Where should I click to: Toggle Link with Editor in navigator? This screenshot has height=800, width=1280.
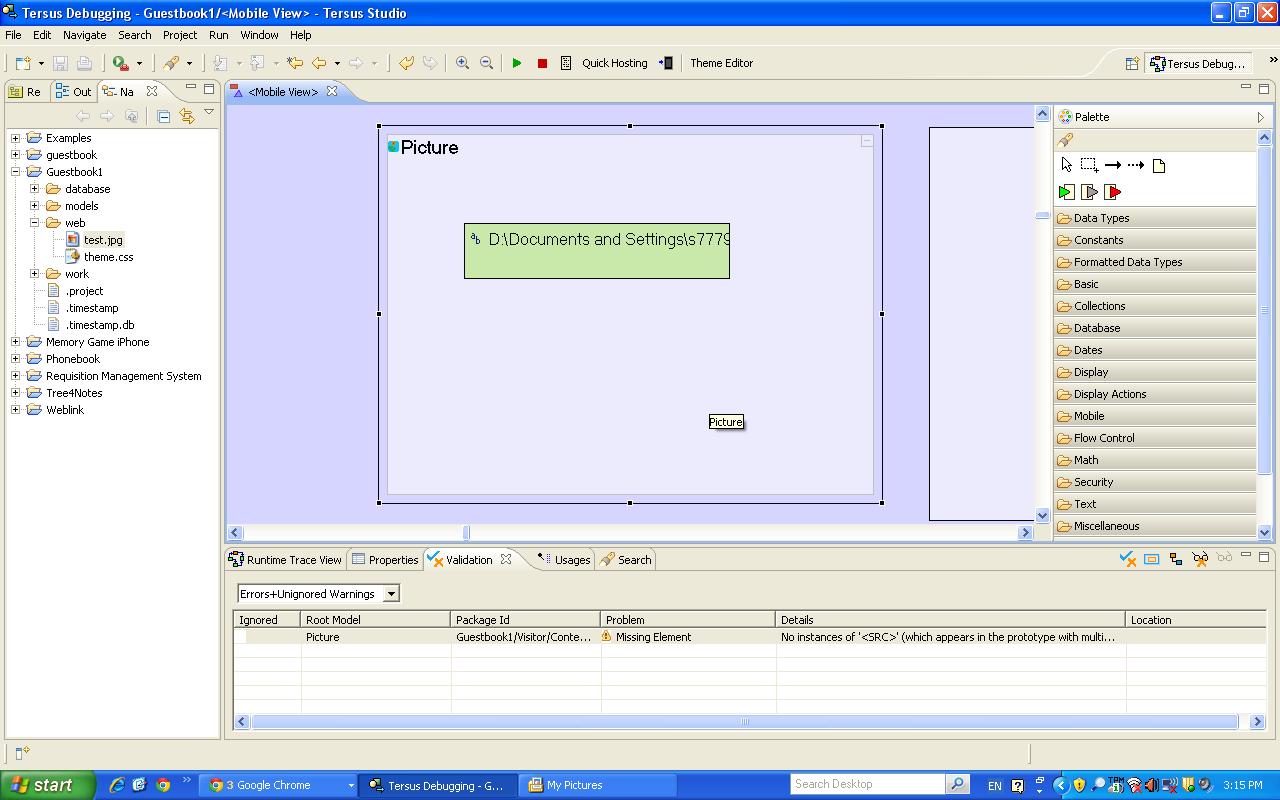click(187, 116)
